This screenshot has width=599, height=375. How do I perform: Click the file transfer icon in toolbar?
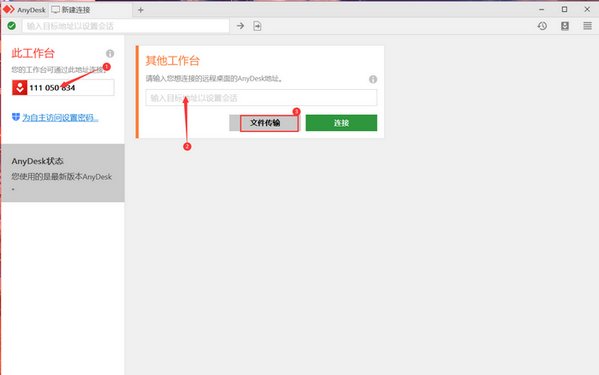[x=257, y=26]
